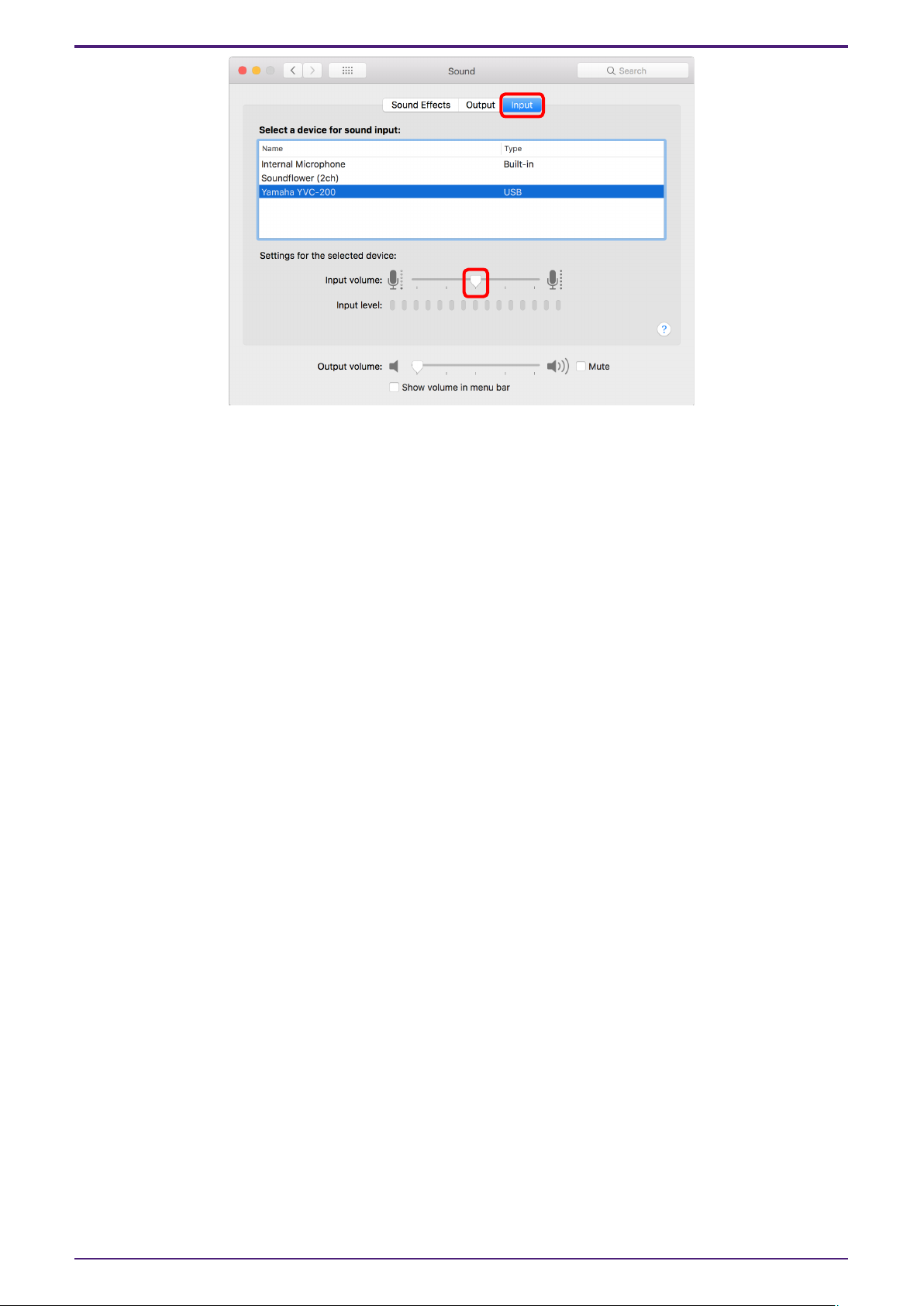The image size is (924, 1306).
Task: Click the quiet speaker icon
Action: 394,366
